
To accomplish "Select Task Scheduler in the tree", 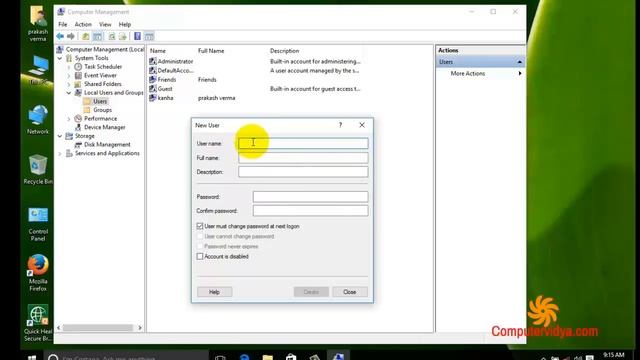I will pyautogui.click(x=103, y=67).
